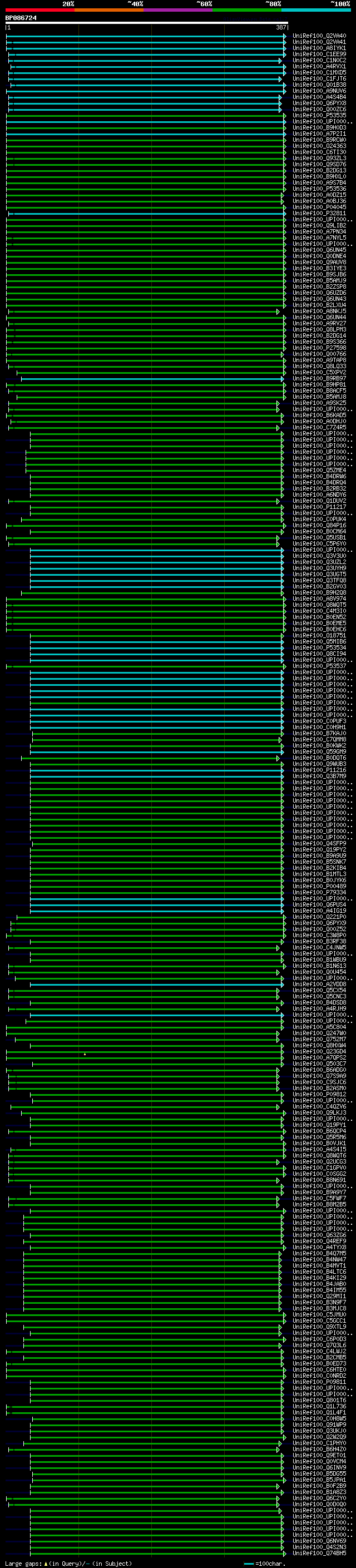Select the UniRef100_O24363 label
This screenshot has height=1568, width=356.
[319, 146]
